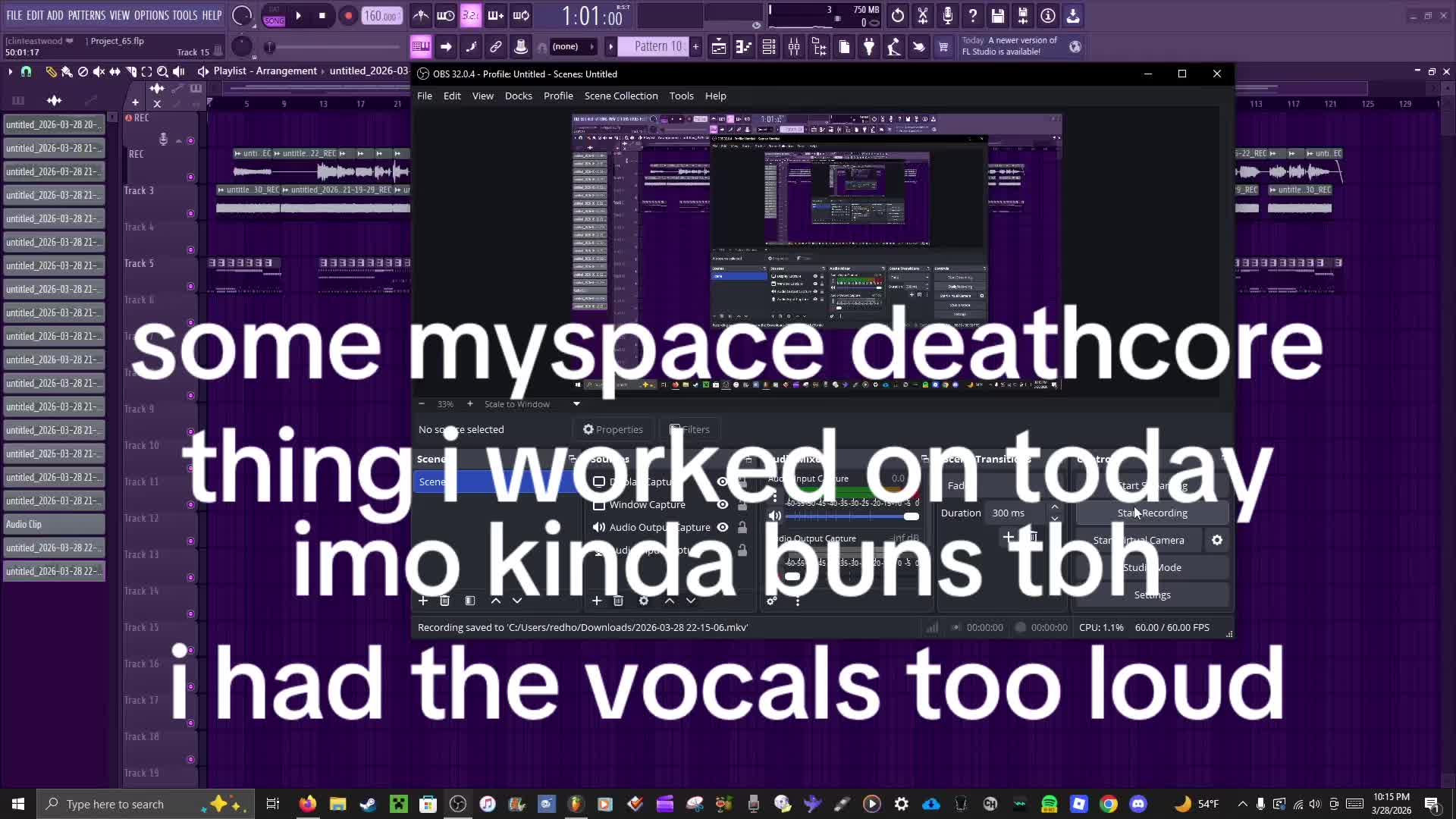This screenshot has height=819, width=1456.
Task: Open the OBS Scale to Window dropdown
Action: pyautogui.click(x=532, y=404)
